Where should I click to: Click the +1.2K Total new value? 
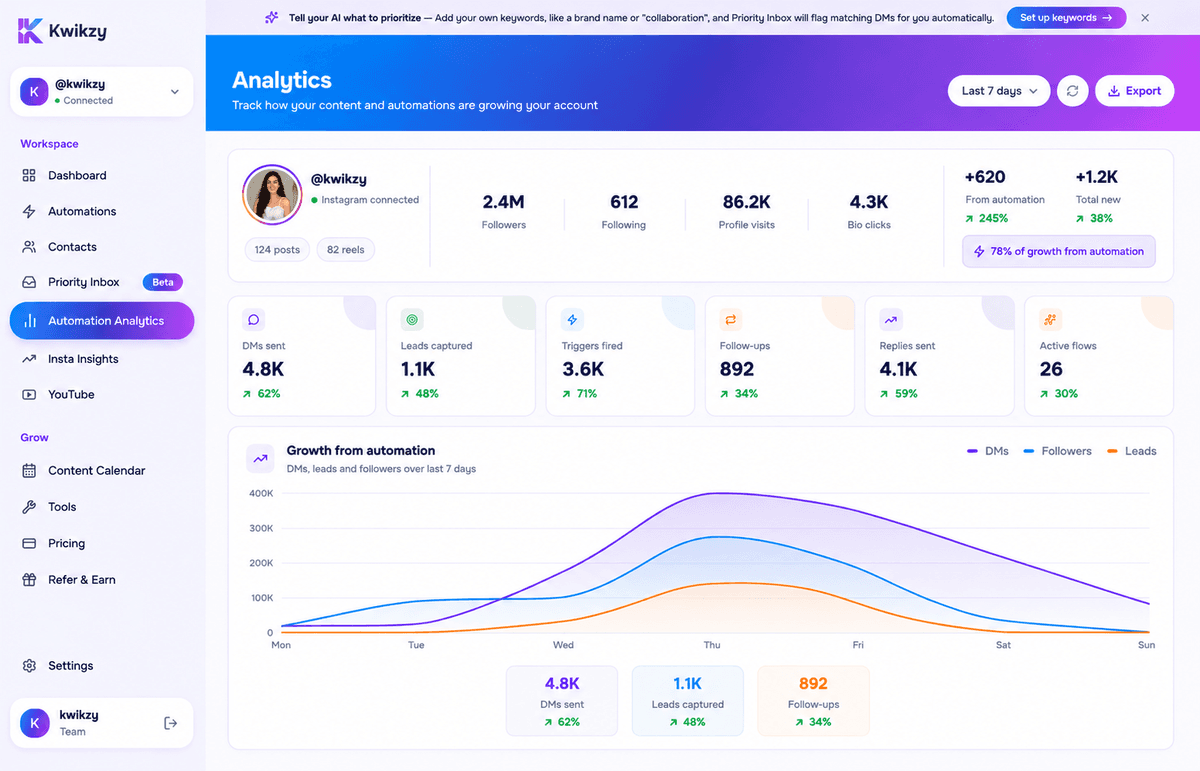tap(1097, 177)
